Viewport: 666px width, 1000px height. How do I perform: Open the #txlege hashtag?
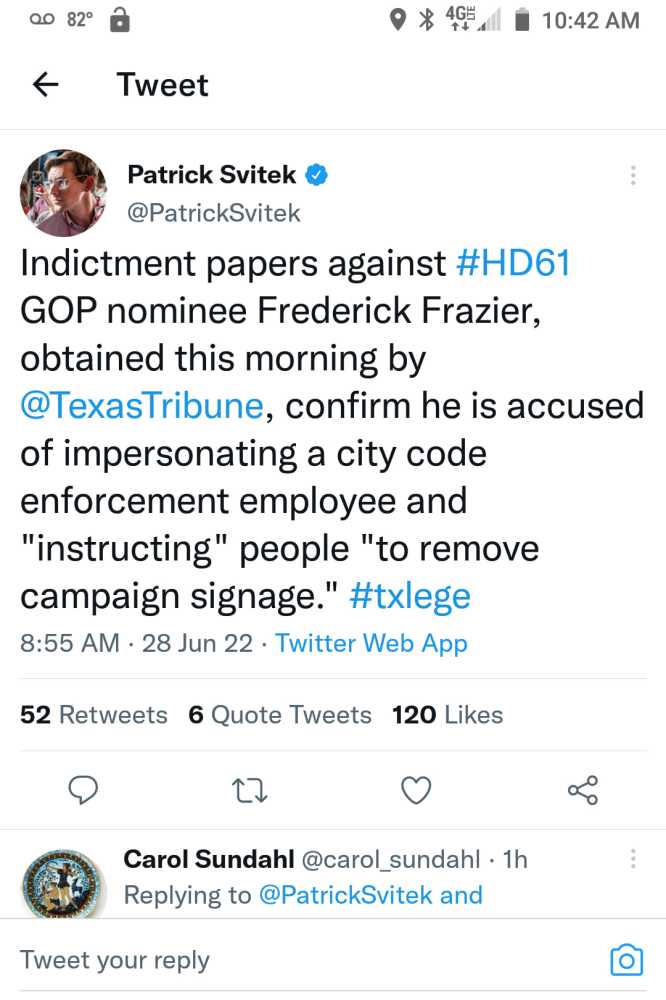(x=410, y=596)
